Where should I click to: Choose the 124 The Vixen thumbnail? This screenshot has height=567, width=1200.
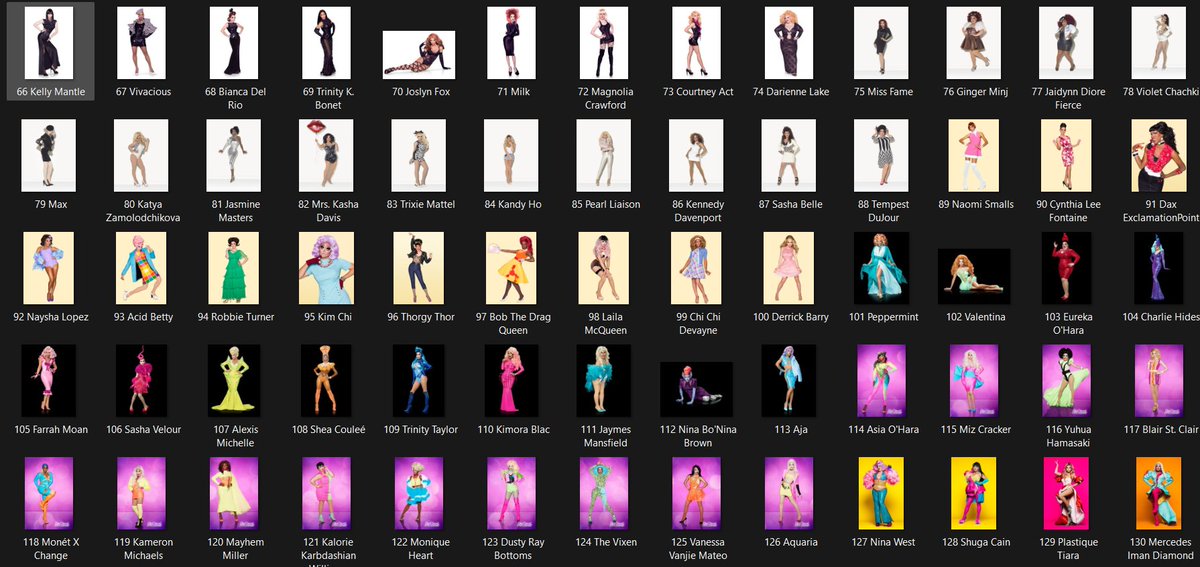pyautogui.click(x=604, y=493)
